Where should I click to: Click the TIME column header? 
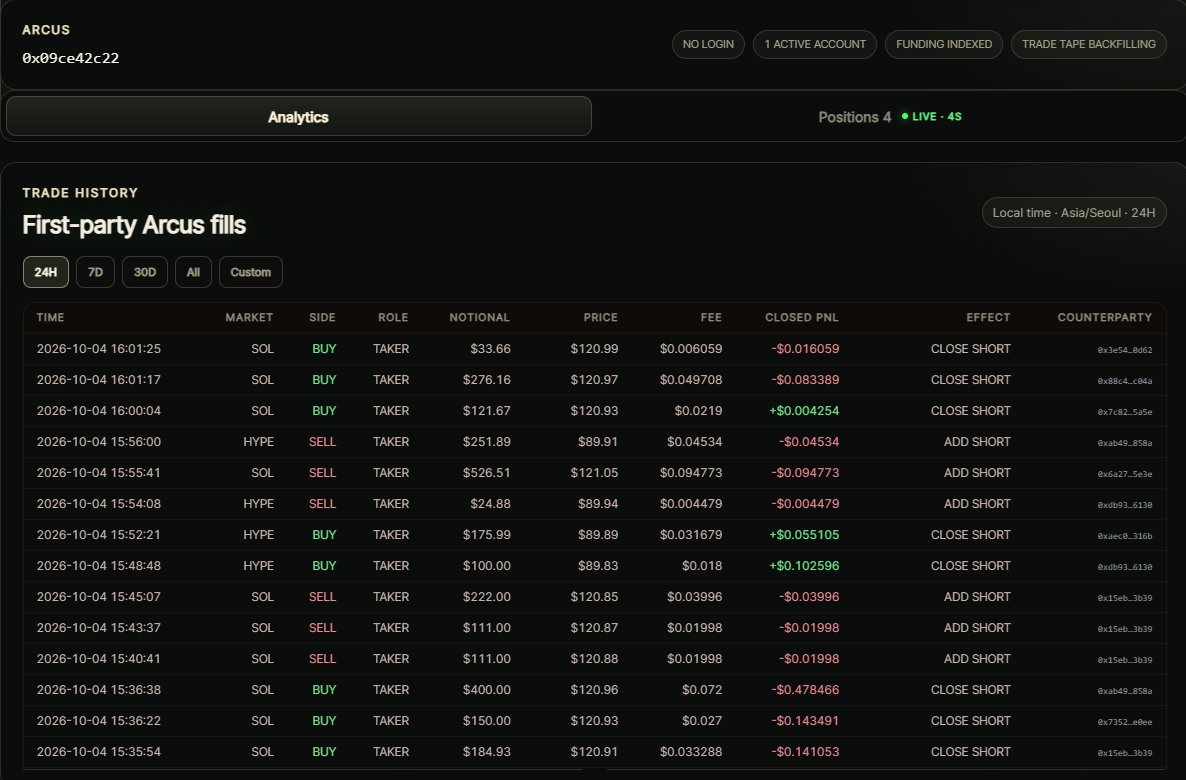51,318
